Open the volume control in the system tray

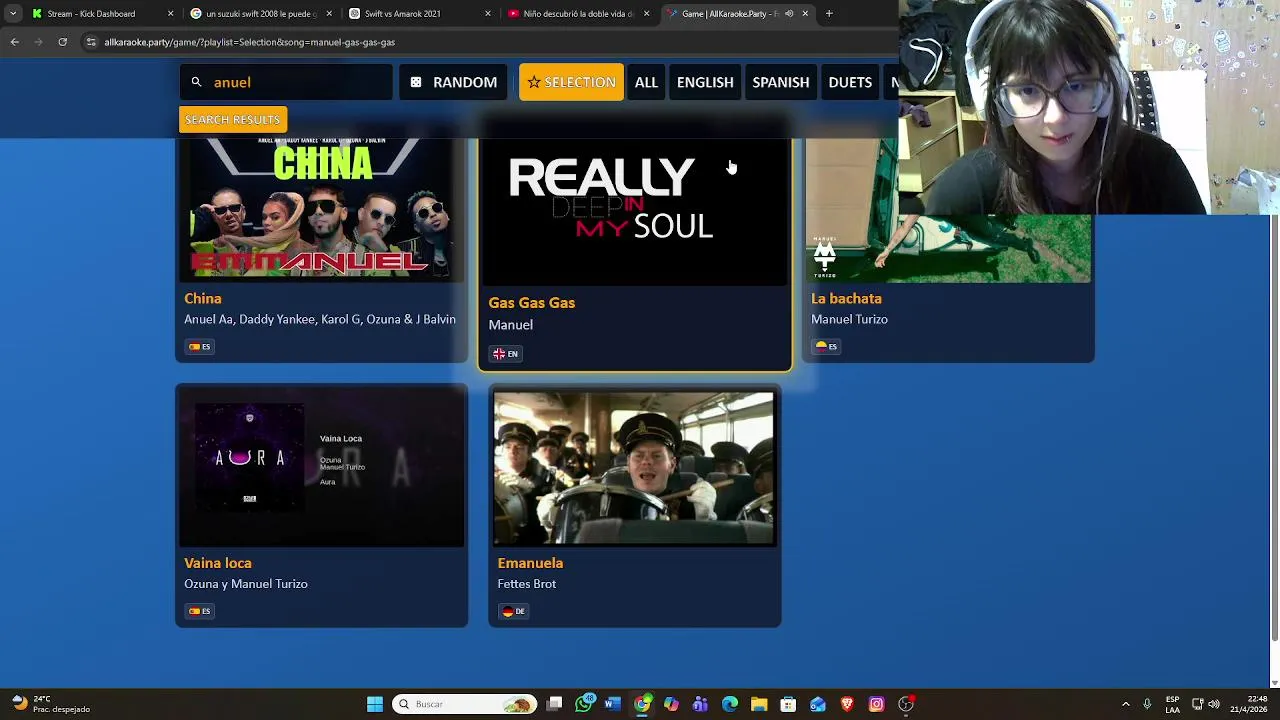[x=1213, y=704]
